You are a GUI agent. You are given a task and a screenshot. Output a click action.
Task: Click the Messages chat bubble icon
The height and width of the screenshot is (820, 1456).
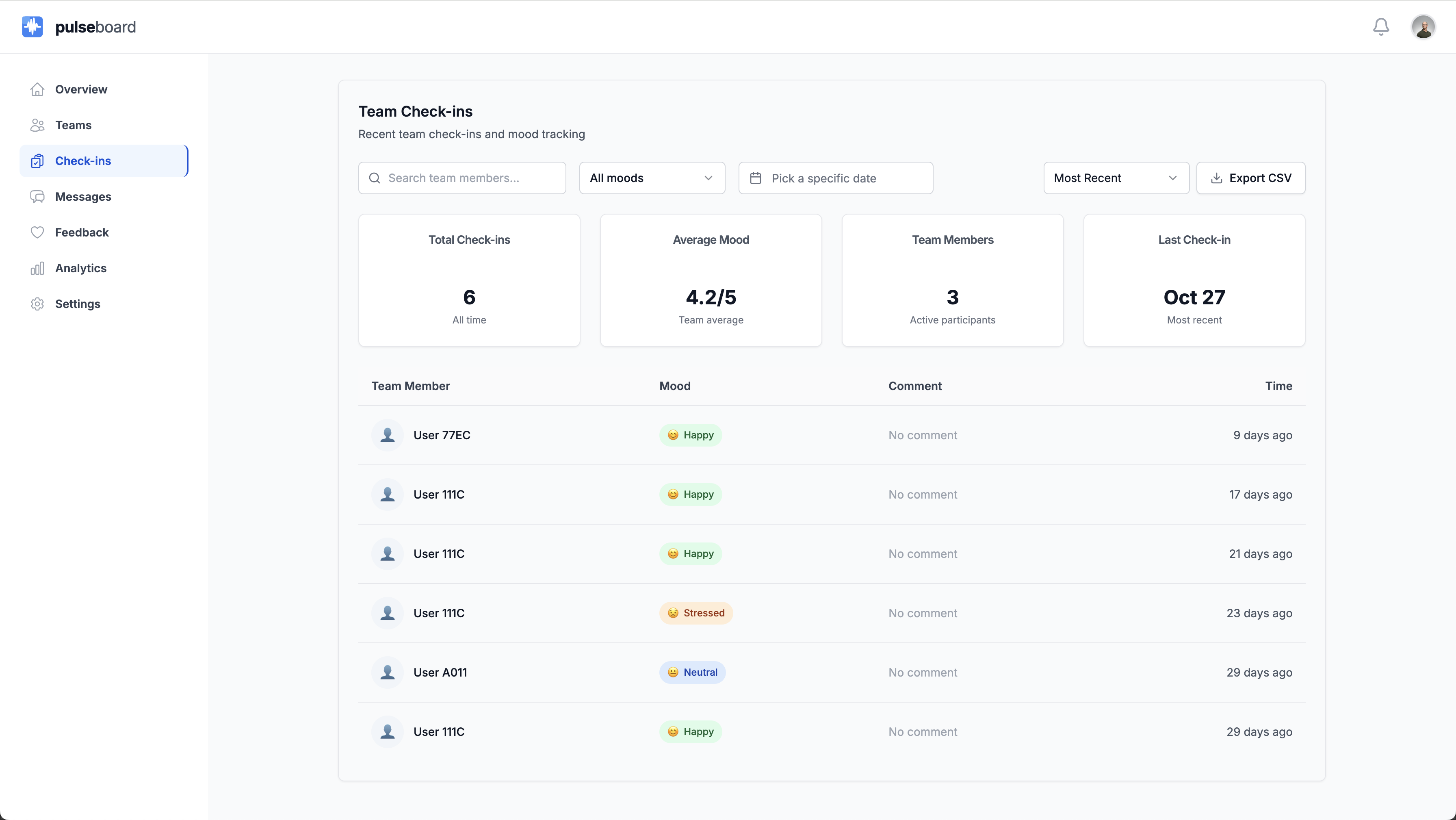(37, 197)
